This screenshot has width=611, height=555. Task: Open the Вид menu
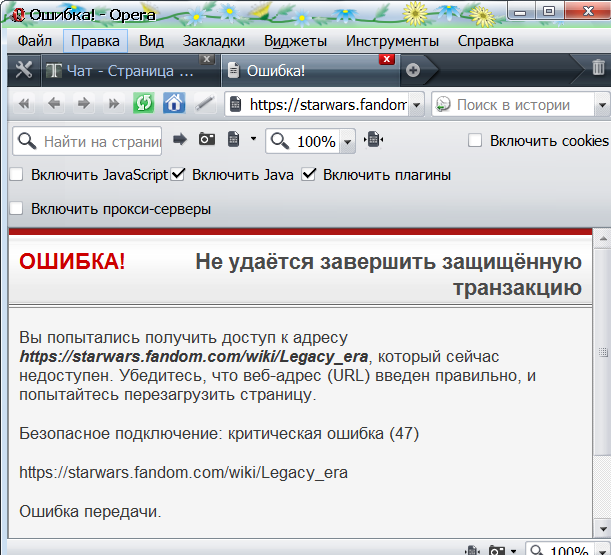(152, 41)
